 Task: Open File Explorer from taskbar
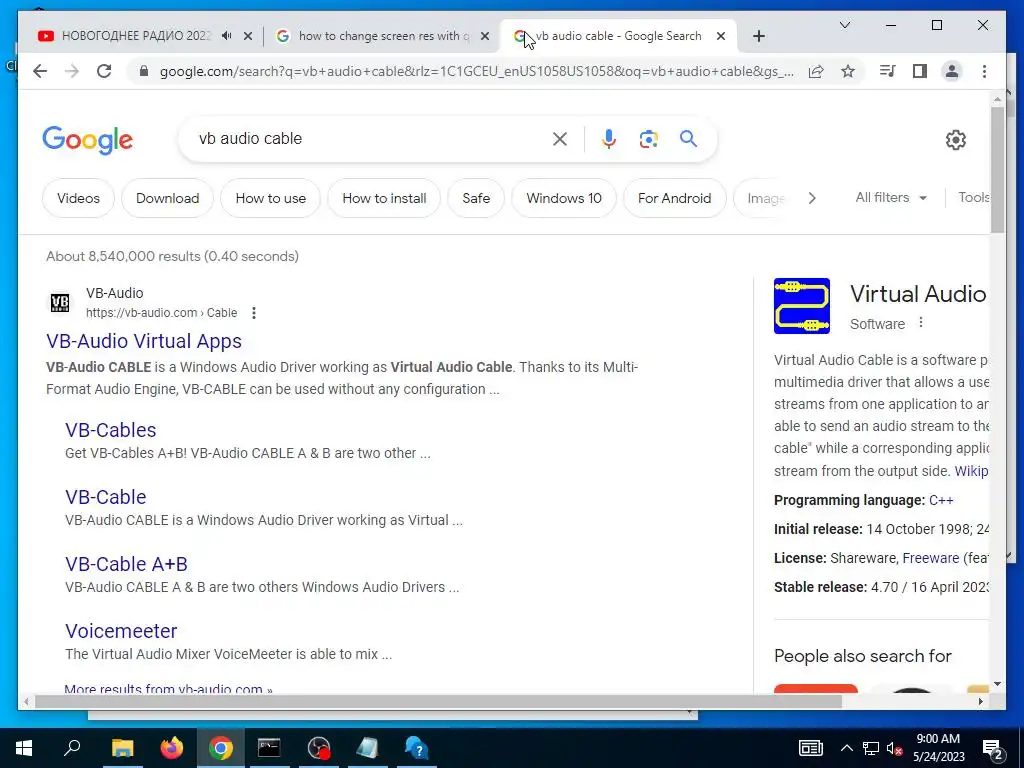(x=122, y=748)
